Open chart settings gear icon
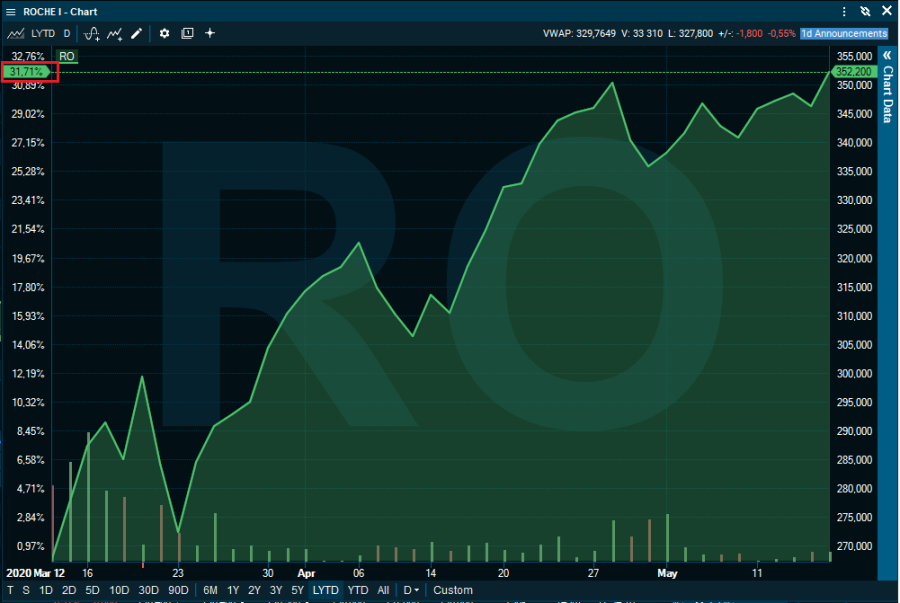The width and height of the screenshot is (900, 603). [x=165, y=33]
